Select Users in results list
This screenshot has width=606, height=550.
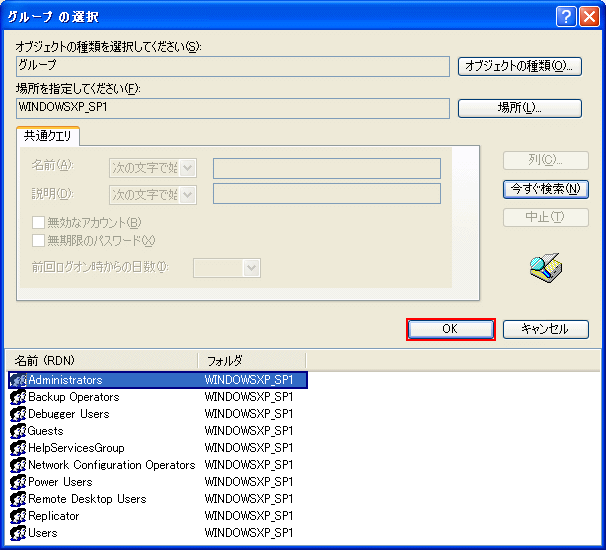[43, 533]
